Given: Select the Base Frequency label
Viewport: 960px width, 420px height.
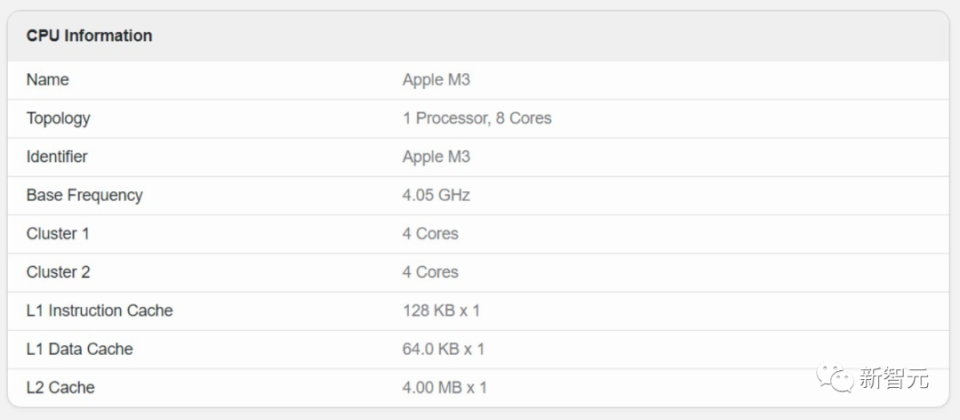Looking at the screenshot, I should pyautogui.click(x=84, y=195).
